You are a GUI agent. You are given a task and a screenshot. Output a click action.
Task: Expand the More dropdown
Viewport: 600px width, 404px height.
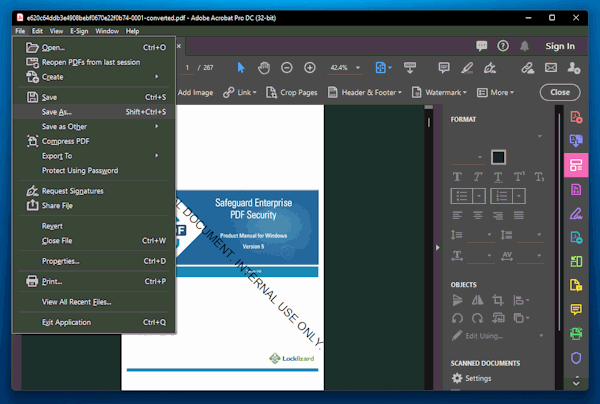click(495, 93)
